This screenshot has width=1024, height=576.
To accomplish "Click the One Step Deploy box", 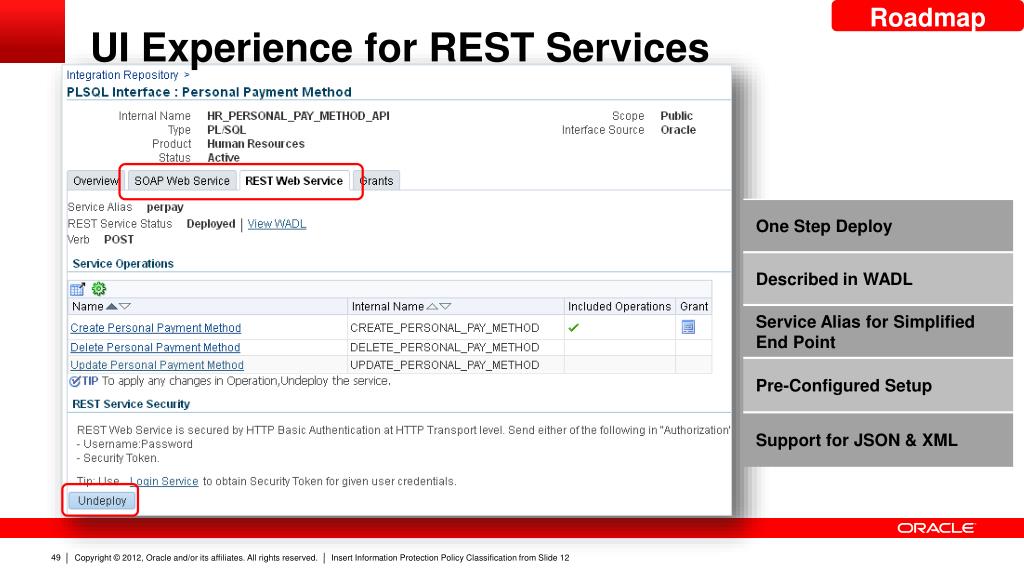I will [x=878, y=226].
